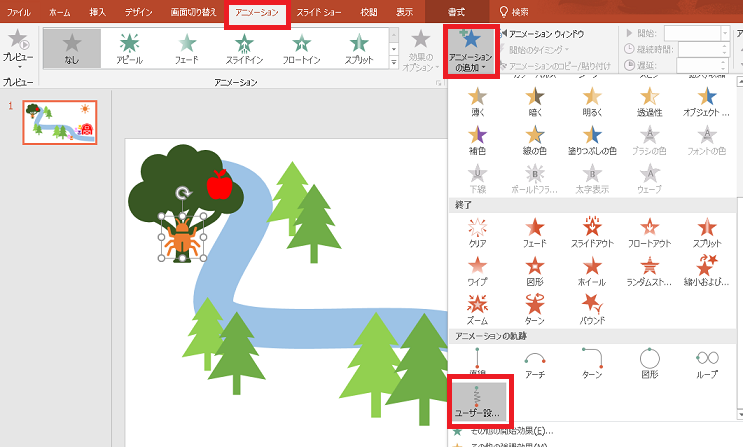The height and width of the screenshot is (447, 743).
Task: Open the 効果のオプション dropdown
Action: pos(420,50)
